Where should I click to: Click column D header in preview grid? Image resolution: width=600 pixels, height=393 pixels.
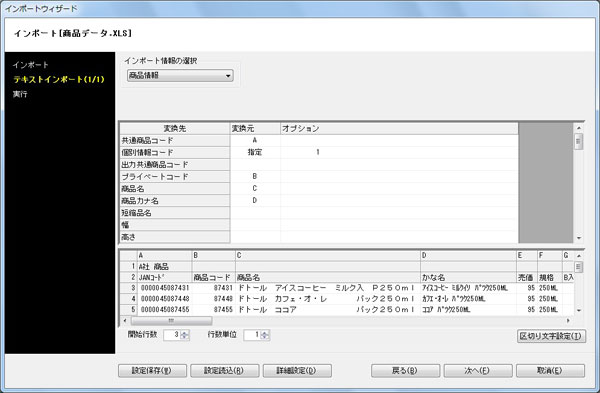468,255
